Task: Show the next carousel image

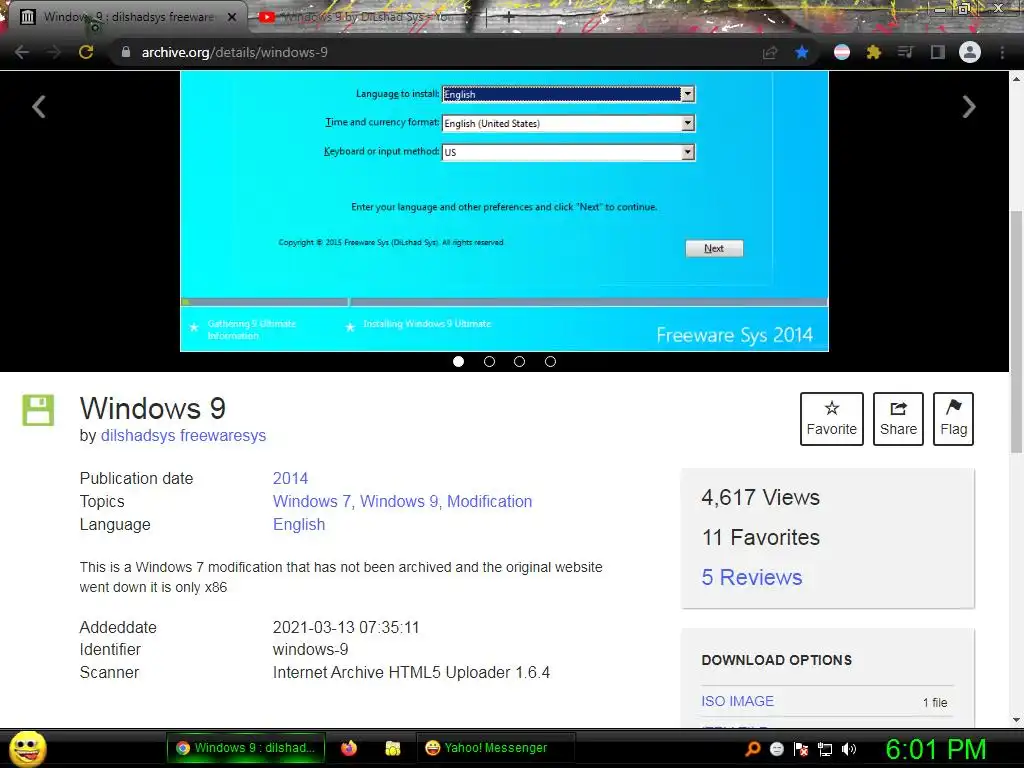Action: (x=969, y=106)
